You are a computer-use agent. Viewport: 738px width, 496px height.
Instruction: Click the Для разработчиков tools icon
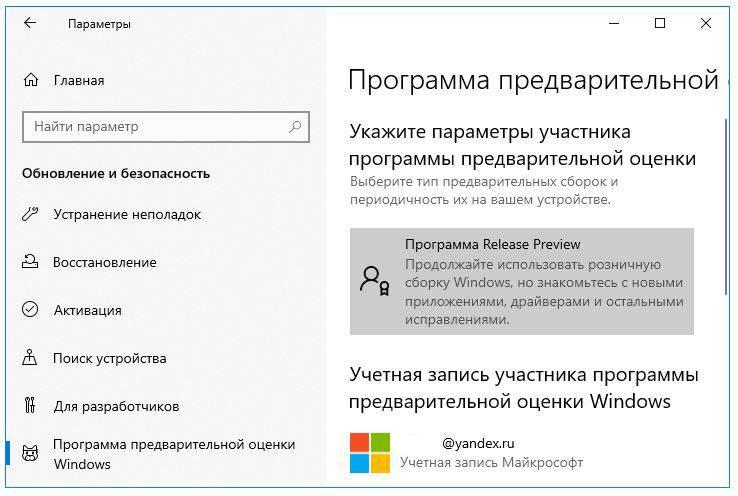coord(30,405)
